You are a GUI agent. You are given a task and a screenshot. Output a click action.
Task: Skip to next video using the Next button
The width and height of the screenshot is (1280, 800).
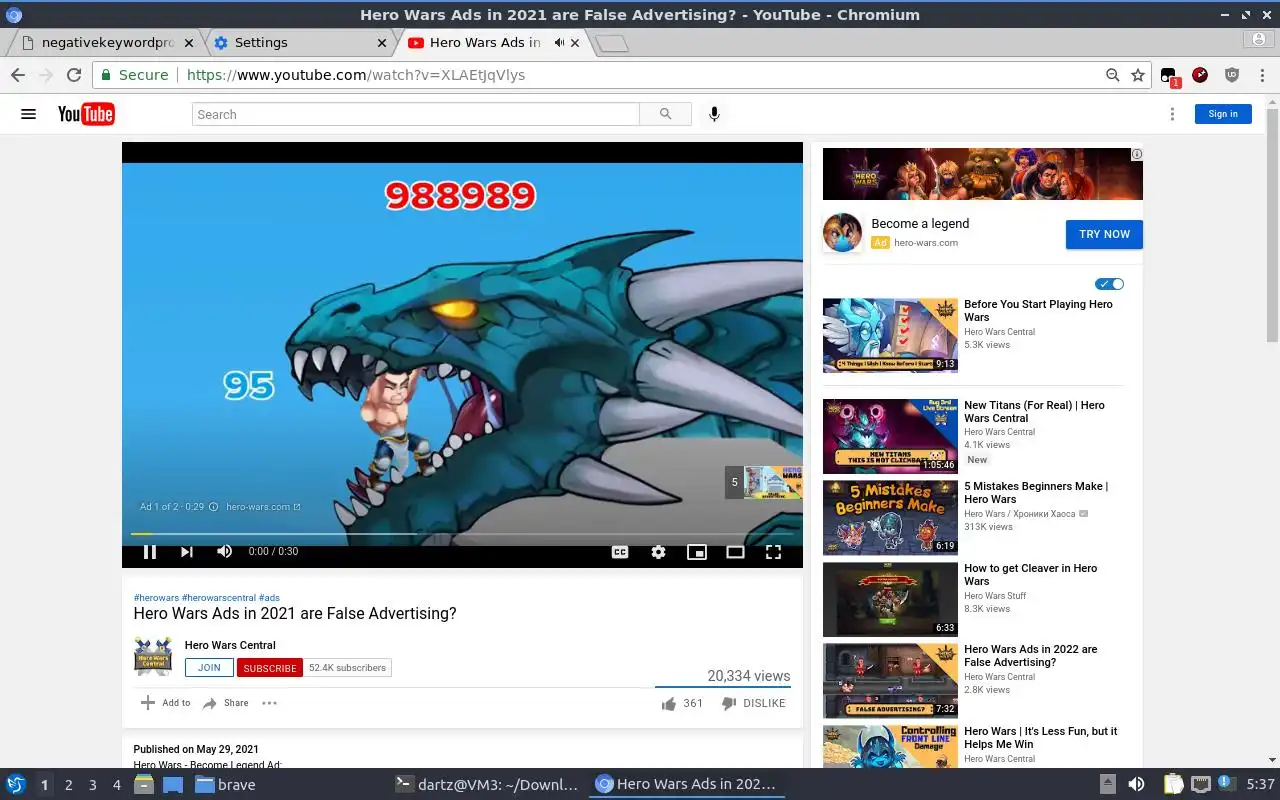point(187,551)
